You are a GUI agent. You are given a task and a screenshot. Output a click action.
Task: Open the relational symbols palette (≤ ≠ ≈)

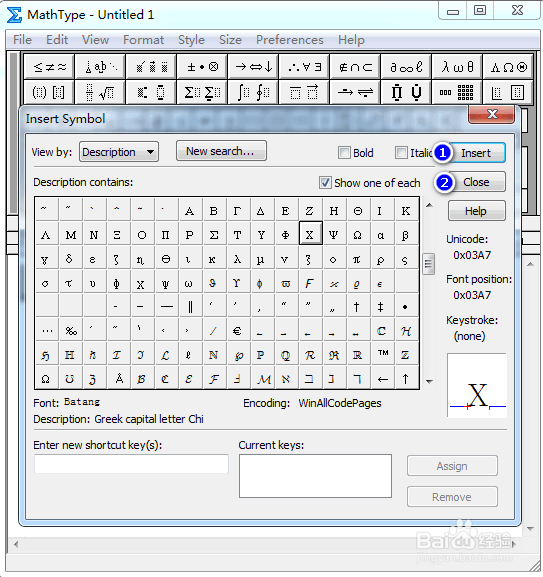tap(49, 67)
